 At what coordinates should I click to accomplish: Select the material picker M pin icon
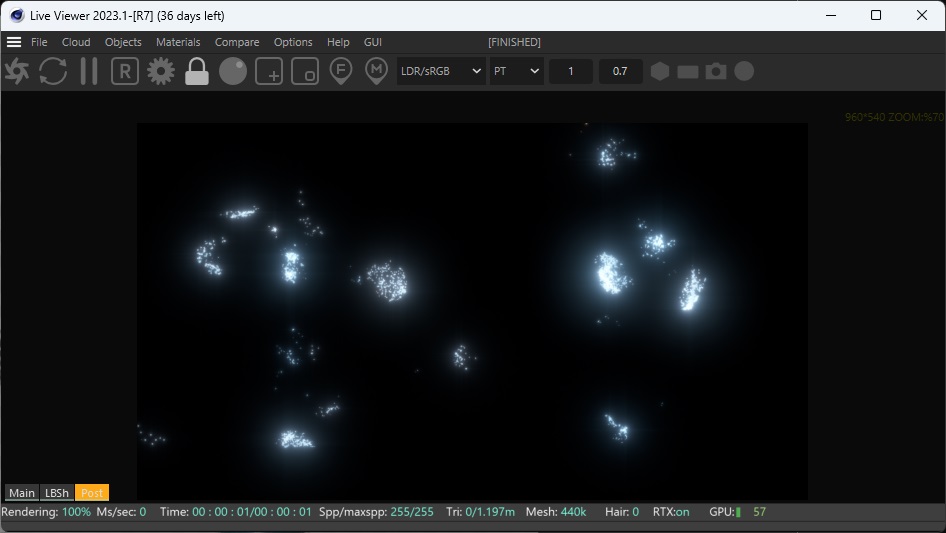[x=376, y=71]
